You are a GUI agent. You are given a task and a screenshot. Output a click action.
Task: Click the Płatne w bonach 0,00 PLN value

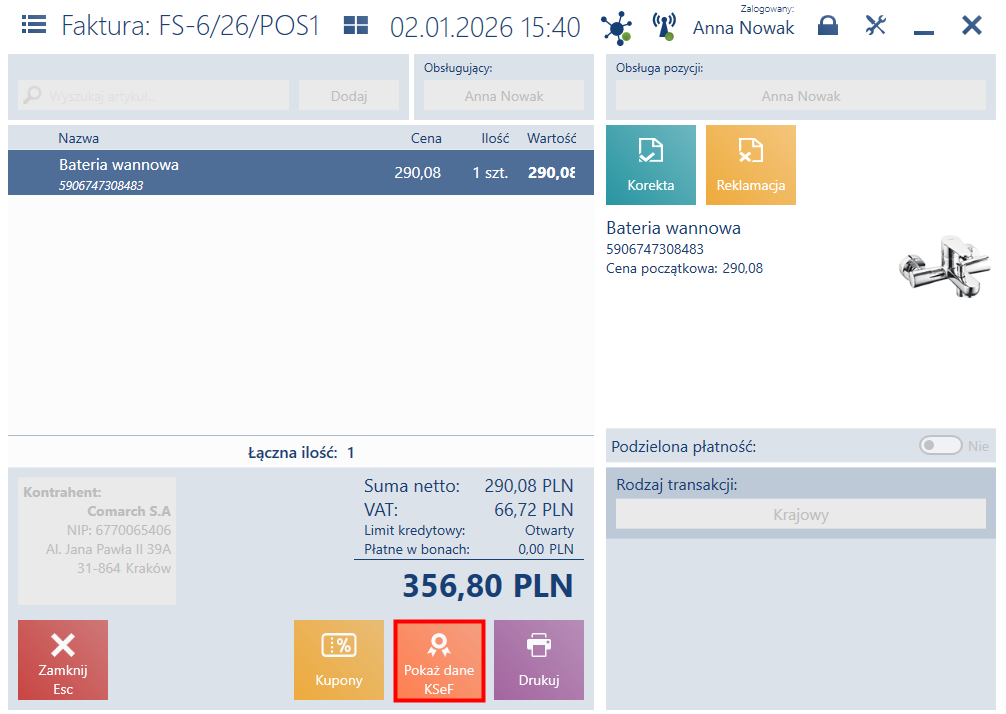point(546,549)
